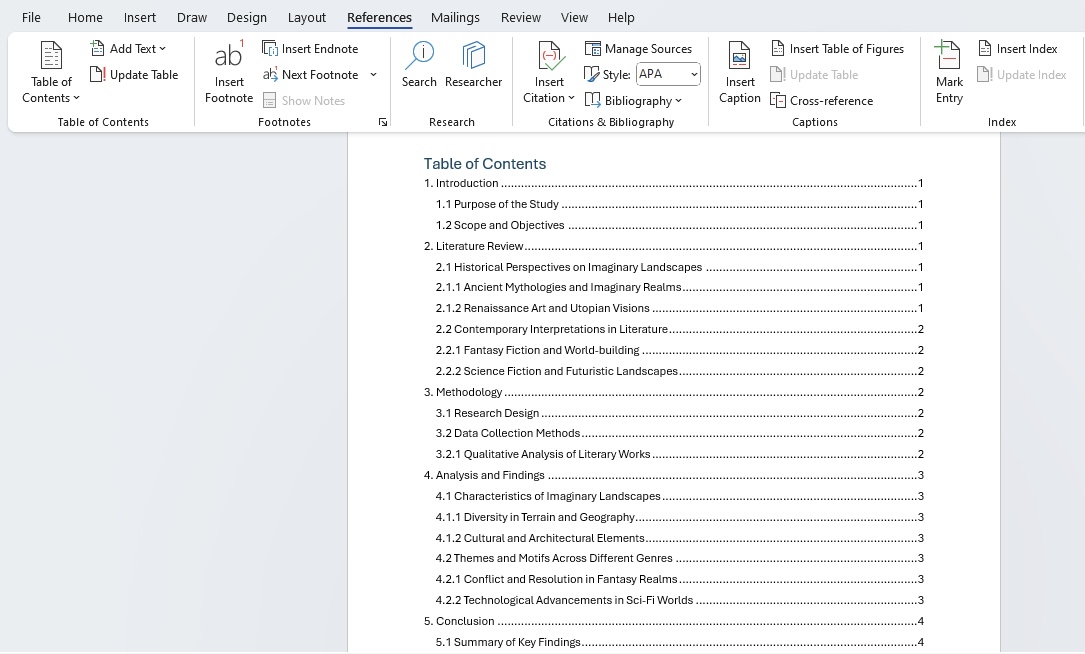Click '4.1.1 Diversity in Terrain and Geography'
This screenshot has width=1085, height=654.
coord(680,517)
